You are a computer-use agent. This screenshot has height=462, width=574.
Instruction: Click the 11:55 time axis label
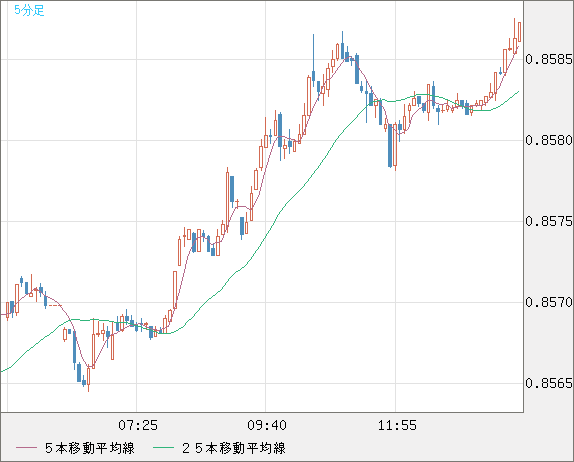coord(397,425)
